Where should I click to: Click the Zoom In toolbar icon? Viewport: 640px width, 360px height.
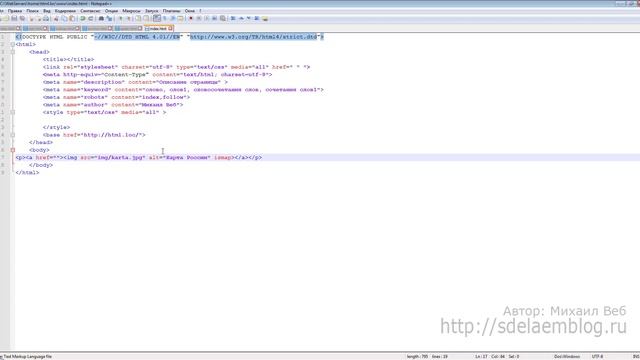[x=120, y=18]
